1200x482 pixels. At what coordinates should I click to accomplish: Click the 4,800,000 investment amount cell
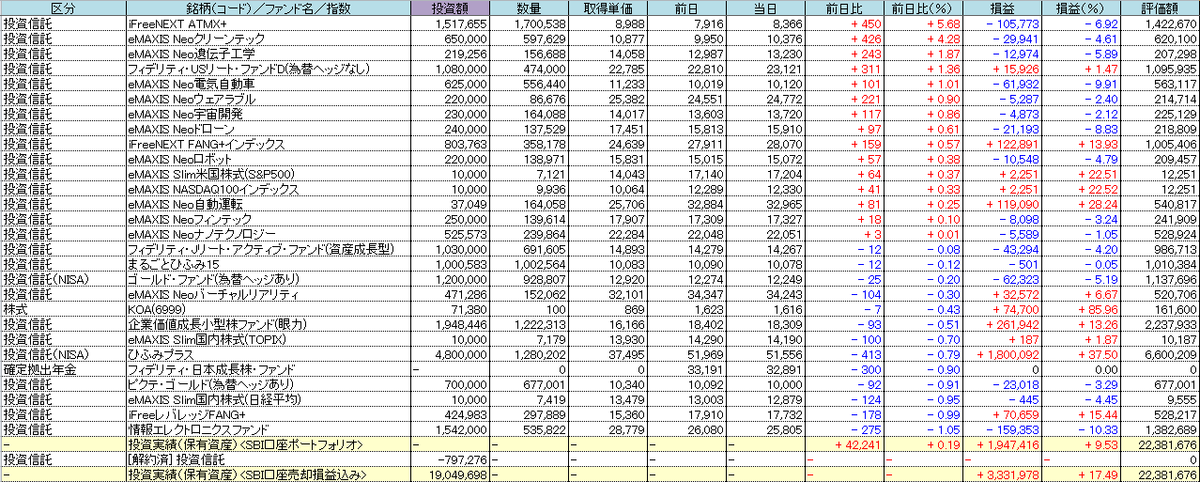(450, 354)
